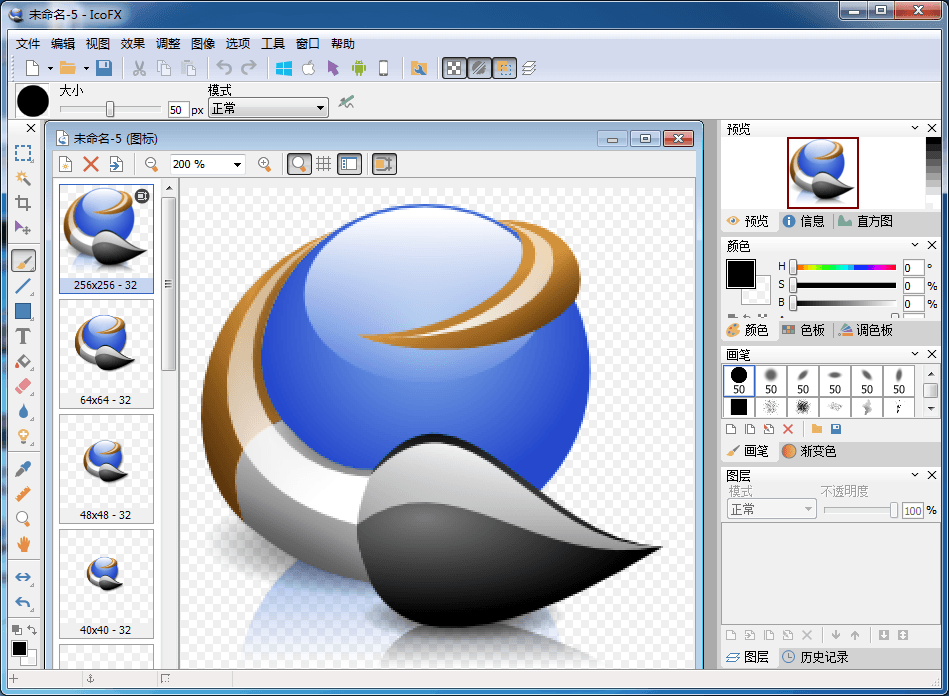Select the crop tool
The image size is (949, 696).
click(23, 203)
